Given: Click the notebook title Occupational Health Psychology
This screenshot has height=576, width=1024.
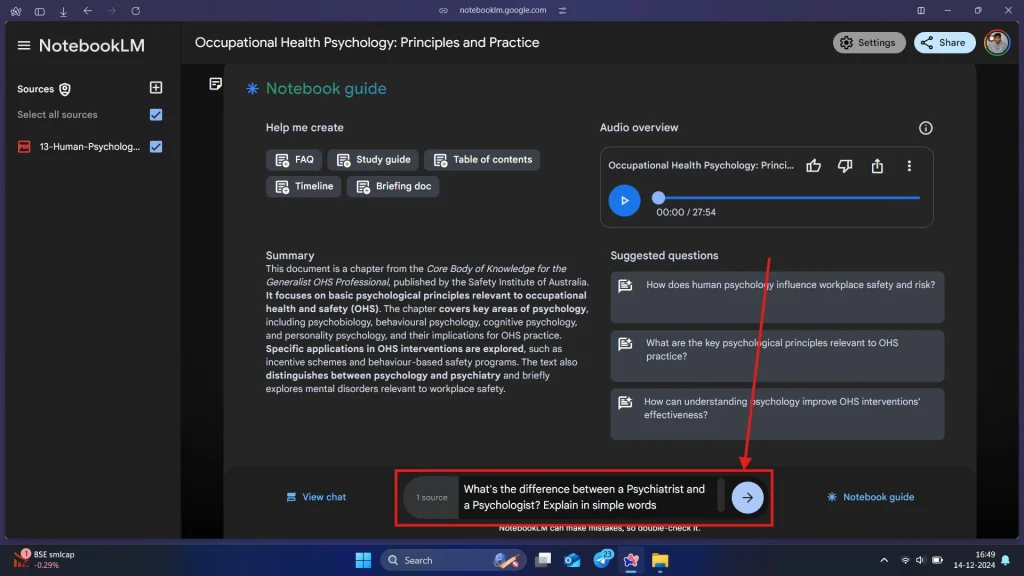Looking at the screenshot, I should [x=367, y=43].
